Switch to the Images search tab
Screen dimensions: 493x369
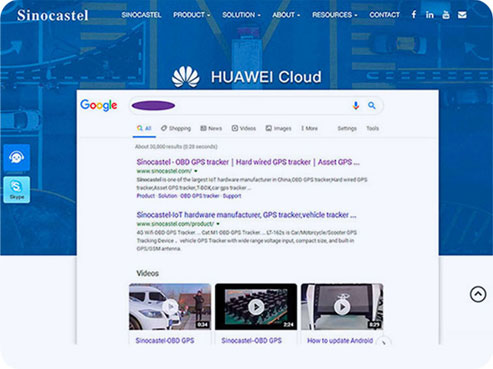click(278, 128)
